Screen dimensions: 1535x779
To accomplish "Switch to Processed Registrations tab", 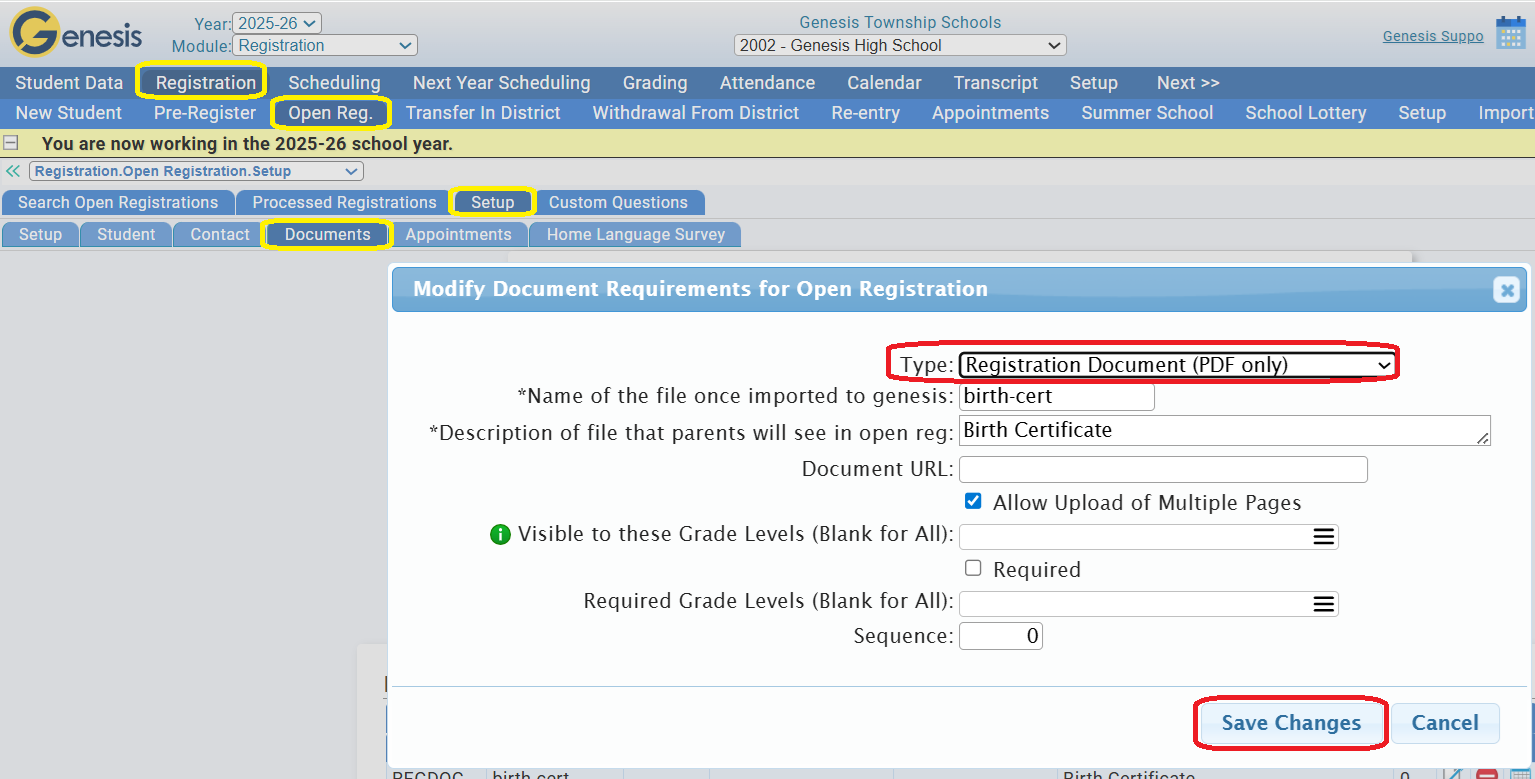I will (344, 202).
